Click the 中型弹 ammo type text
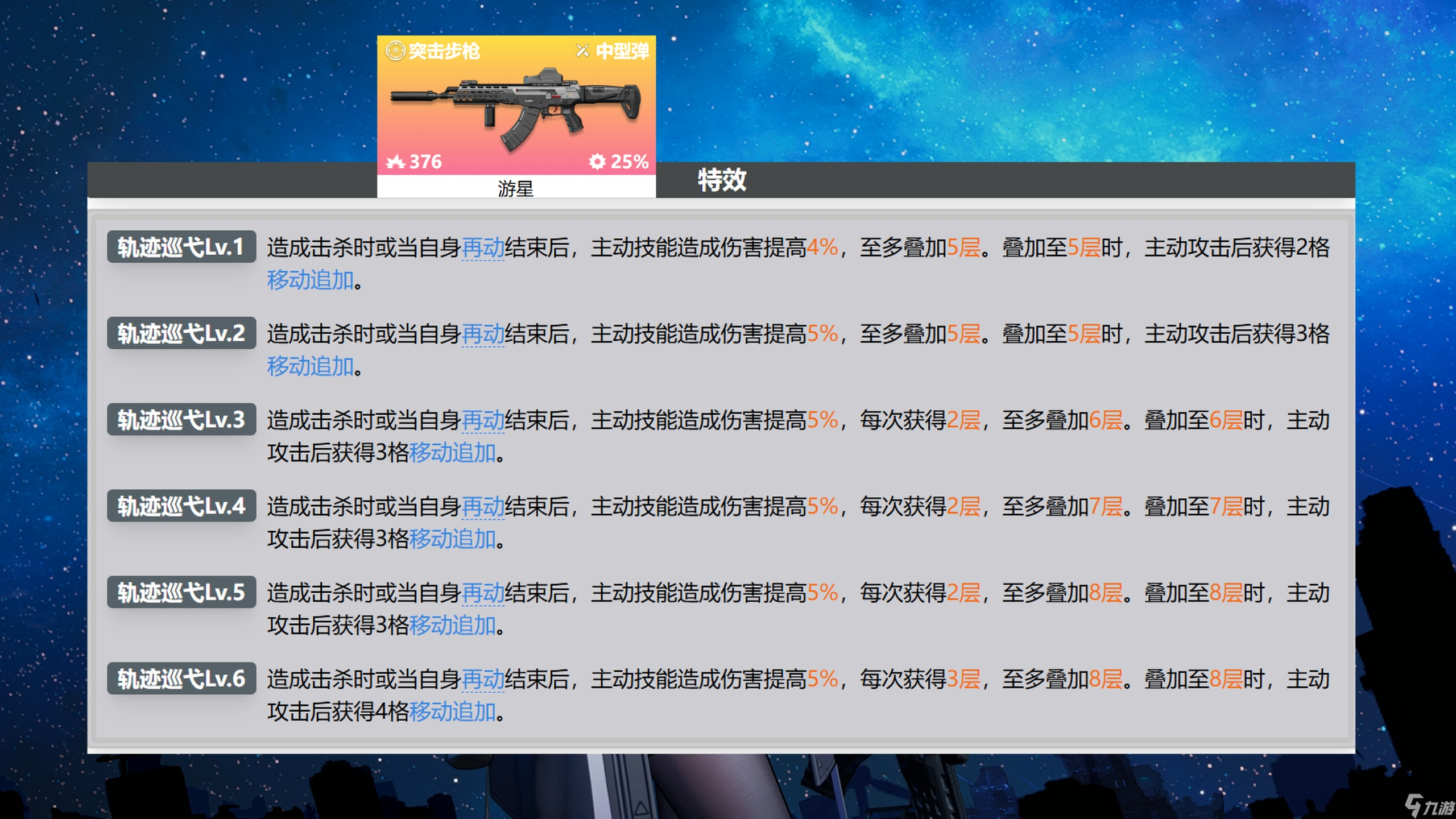The width and height of the screenshot is (1456, 819). [622, 51]
